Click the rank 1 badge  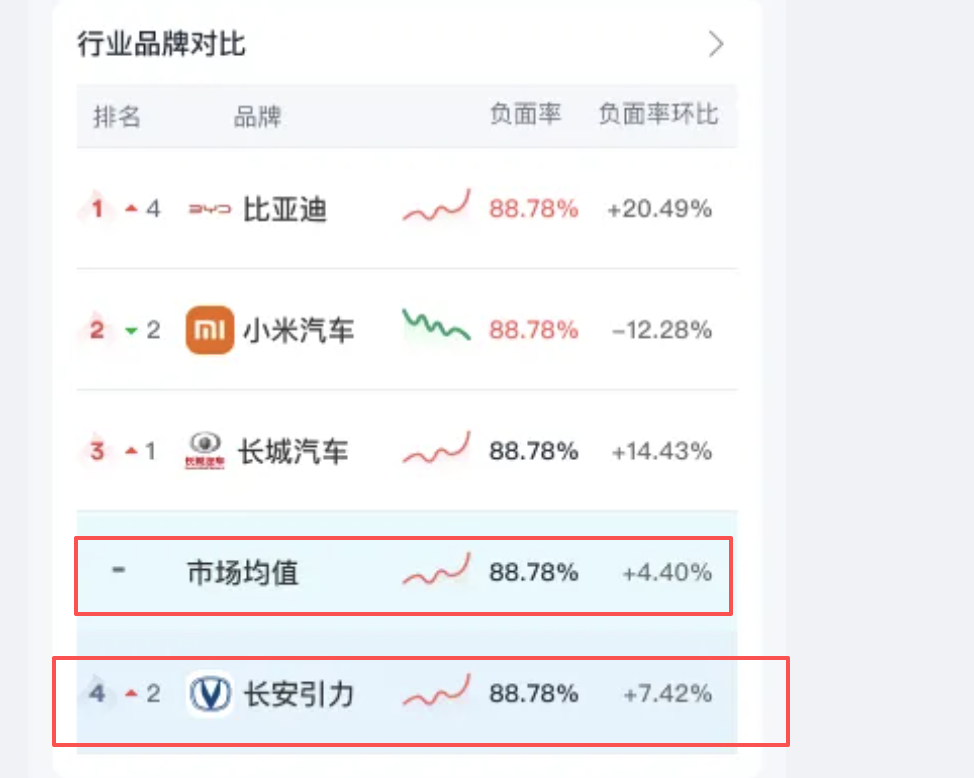click(x=98, y=208)
